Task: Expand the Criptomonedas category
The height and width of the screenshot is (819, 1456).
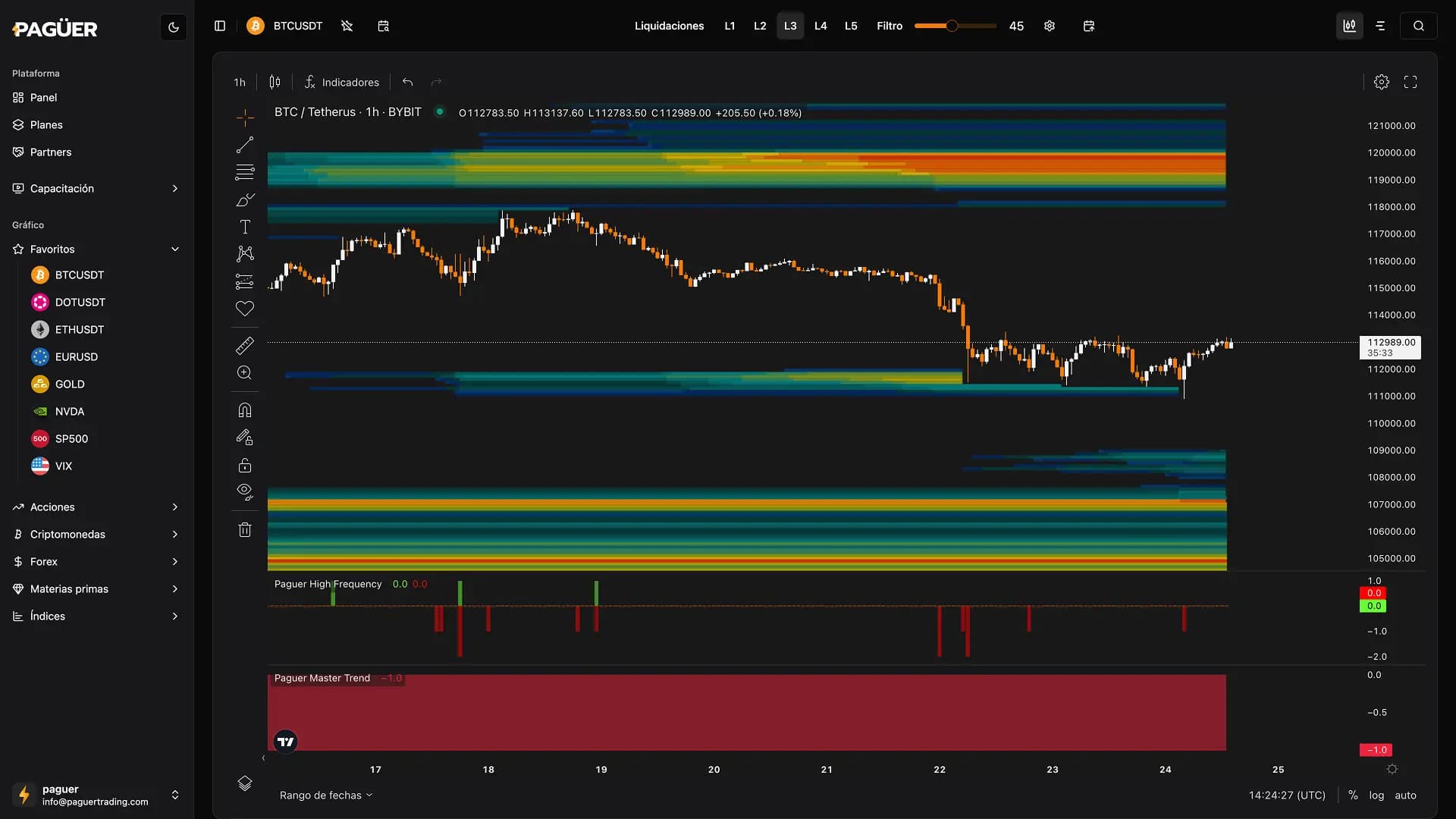Action: (x=96, y=534)
